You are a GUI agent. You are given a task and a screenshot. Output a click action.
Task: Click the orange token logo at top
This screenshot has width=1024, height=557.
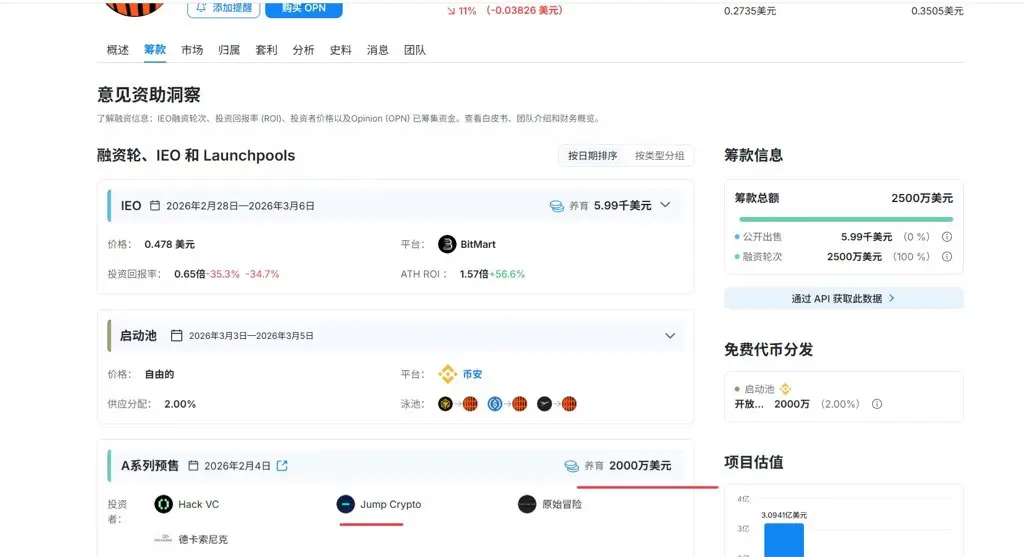pos(135,8)
